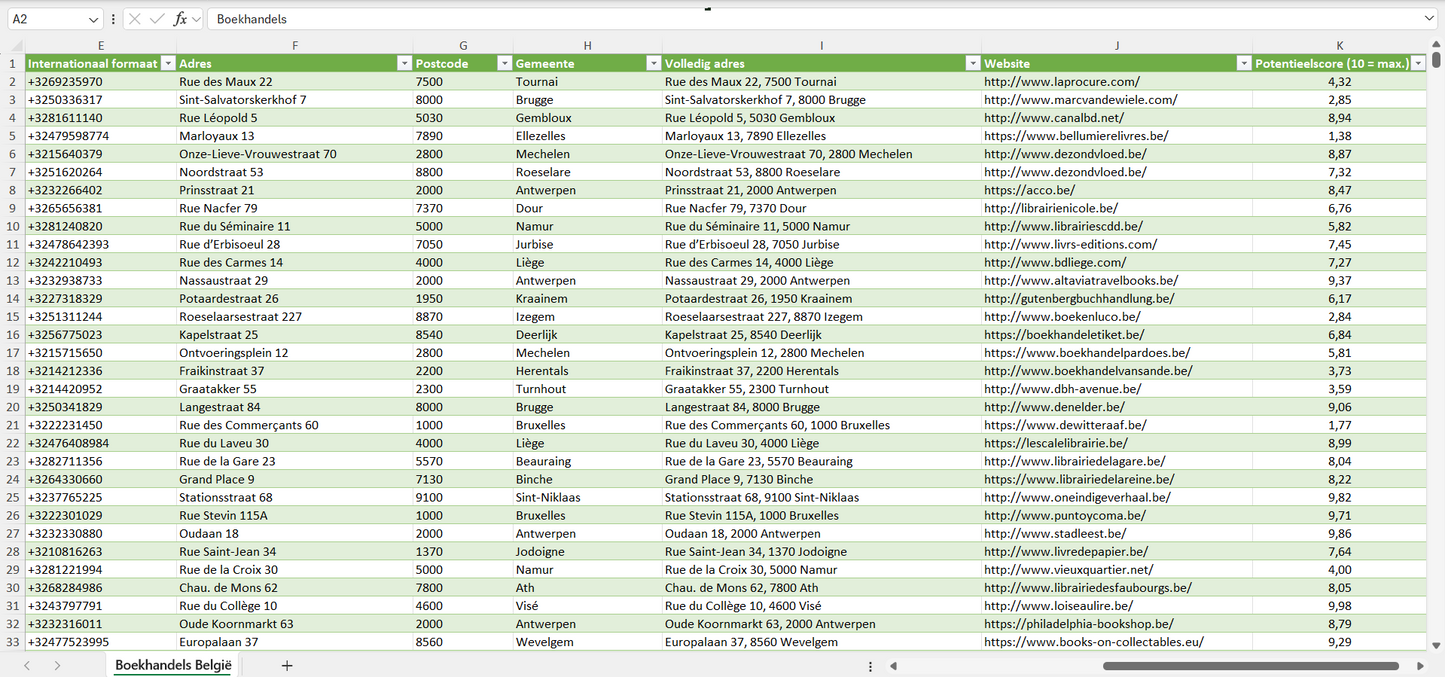Click into the formula bar text field

pos(800,19)
